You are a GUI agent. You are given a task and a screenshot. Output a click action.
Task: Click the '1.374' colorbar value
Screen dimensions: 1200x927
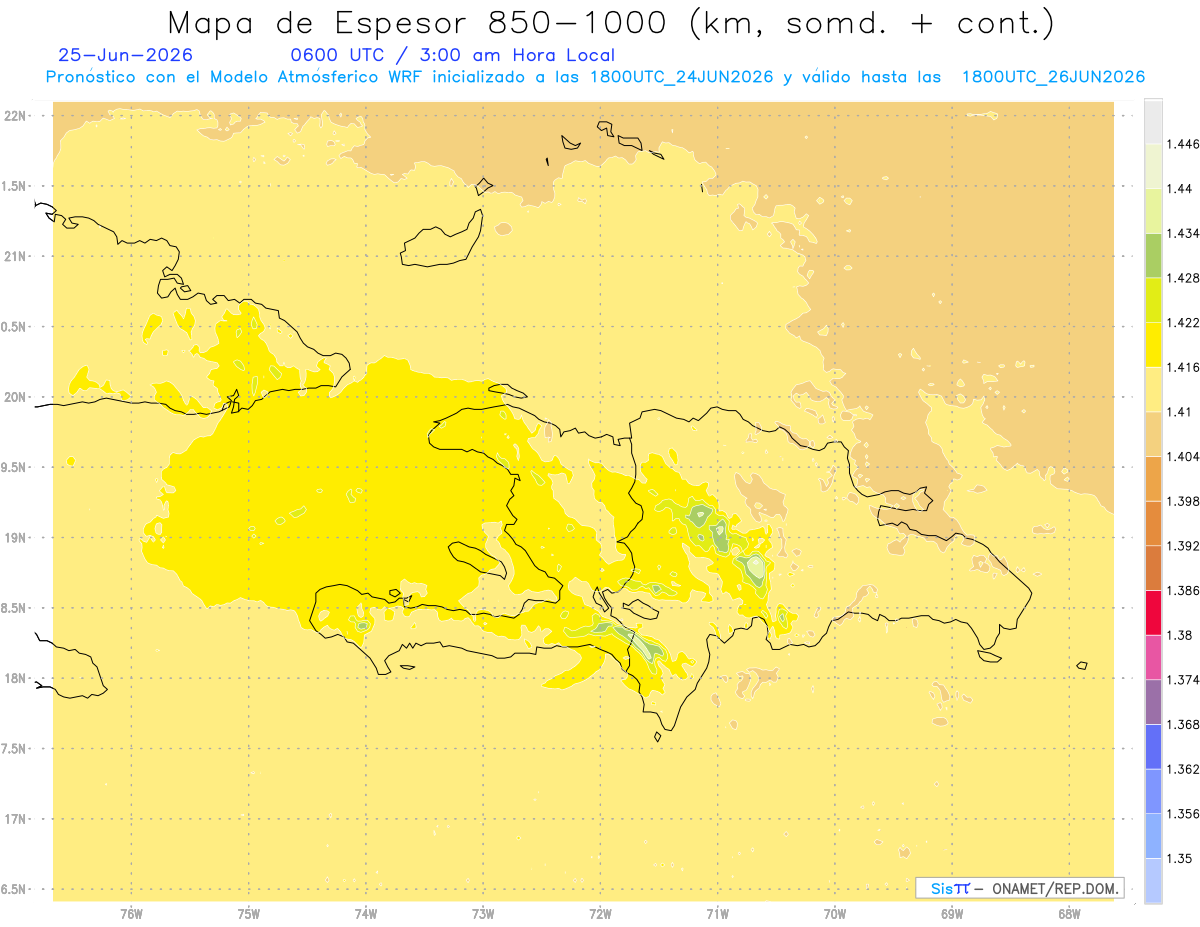(1182, 680)
